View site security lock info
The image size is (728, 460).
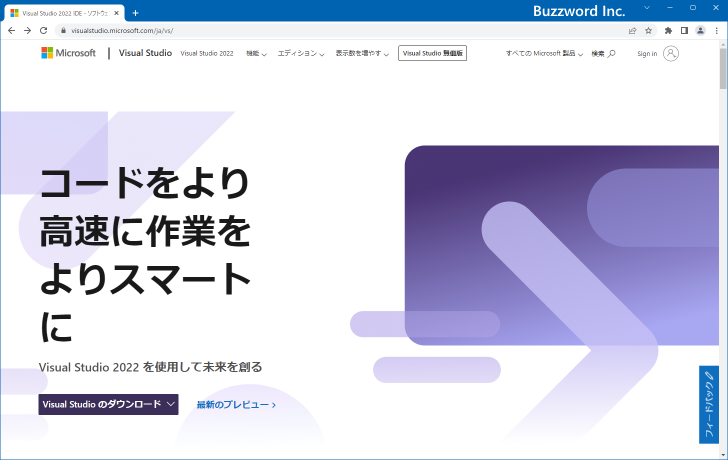[x=64, y=31]
